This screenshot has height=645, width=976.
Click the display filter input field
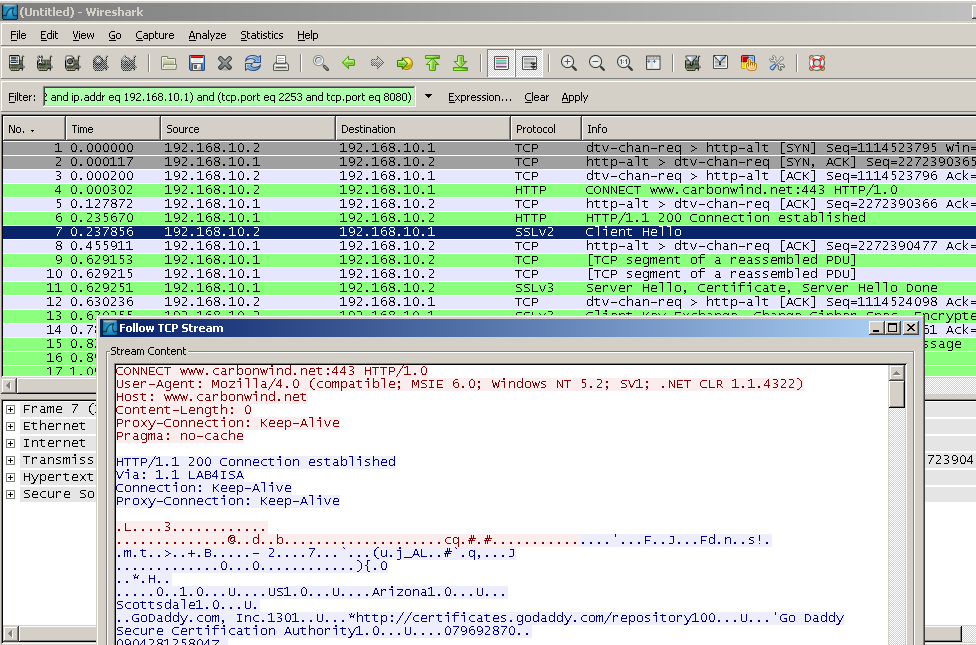(229, 97)
